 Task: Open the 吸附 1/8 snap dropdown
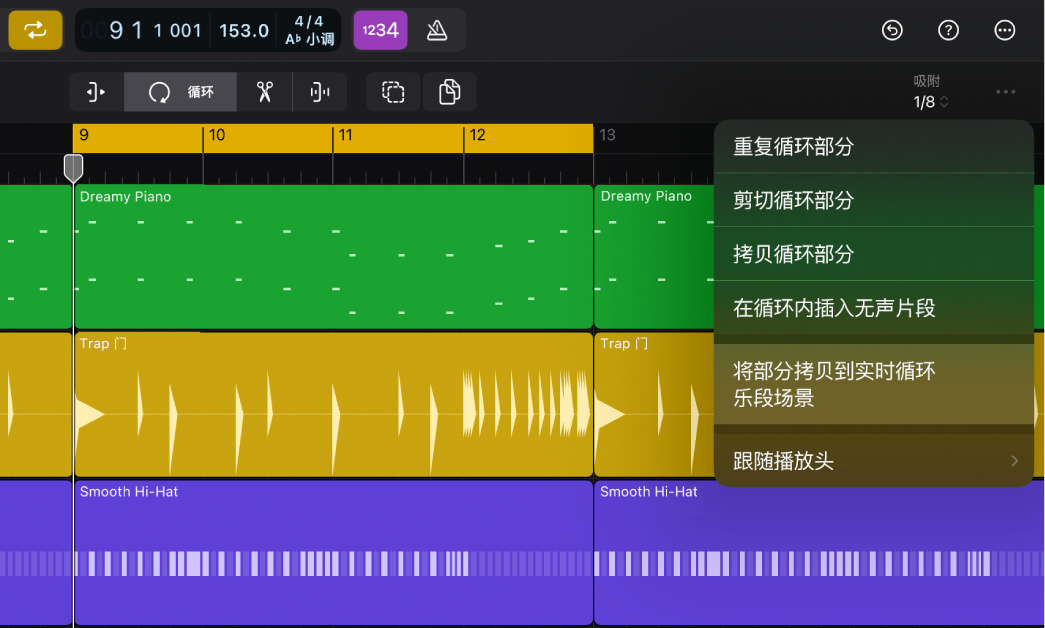[930, 92]
